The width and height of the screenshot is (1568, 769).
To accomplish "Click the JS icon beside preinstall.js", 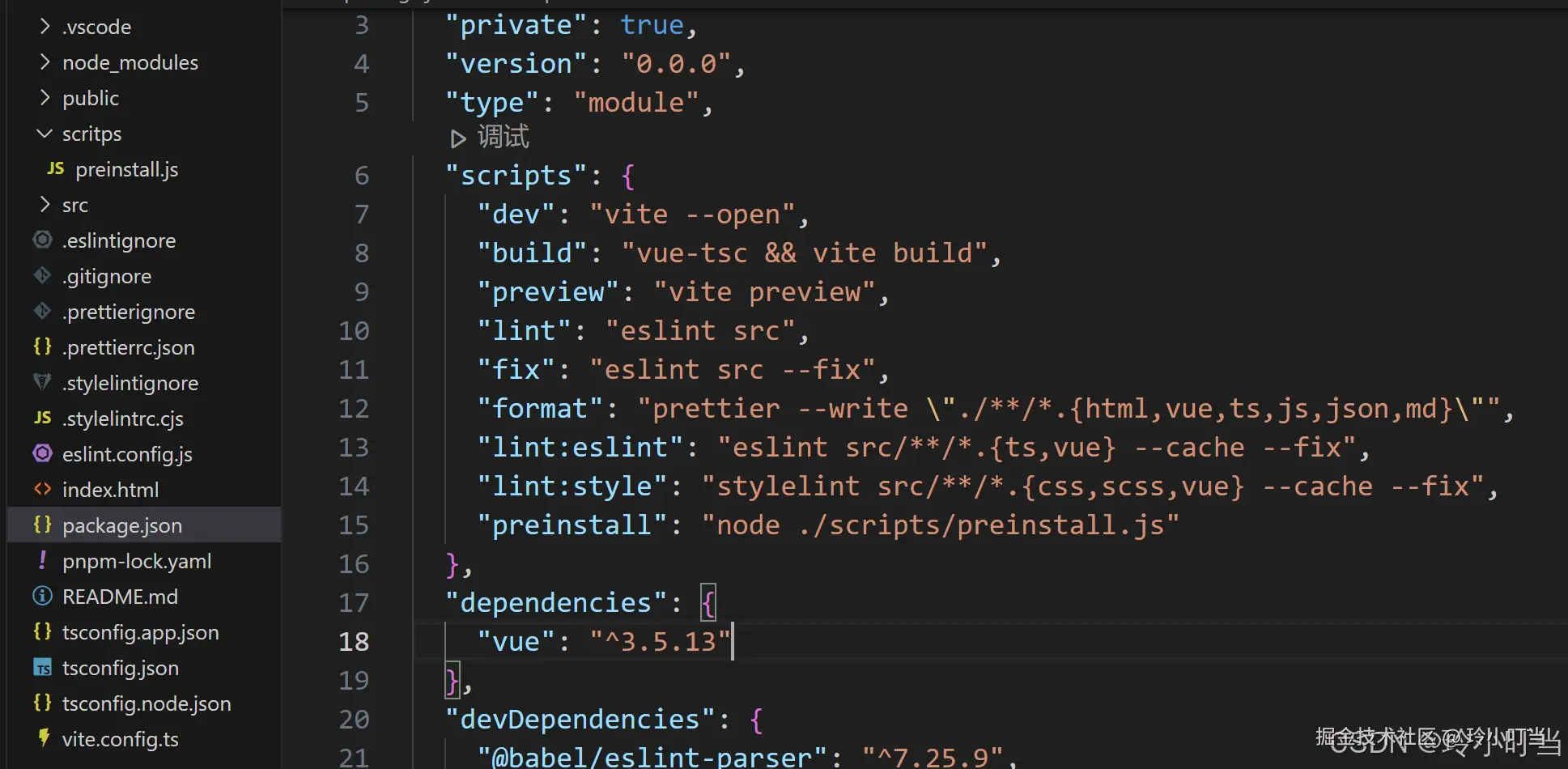I will [x=55, y=168].
